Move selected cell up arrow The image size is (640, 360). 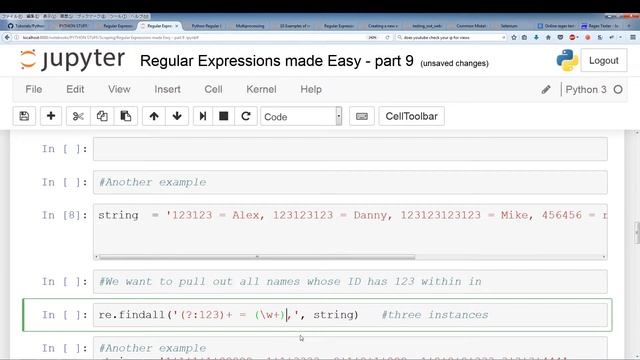pyautogui.click(x=154, y=116)
